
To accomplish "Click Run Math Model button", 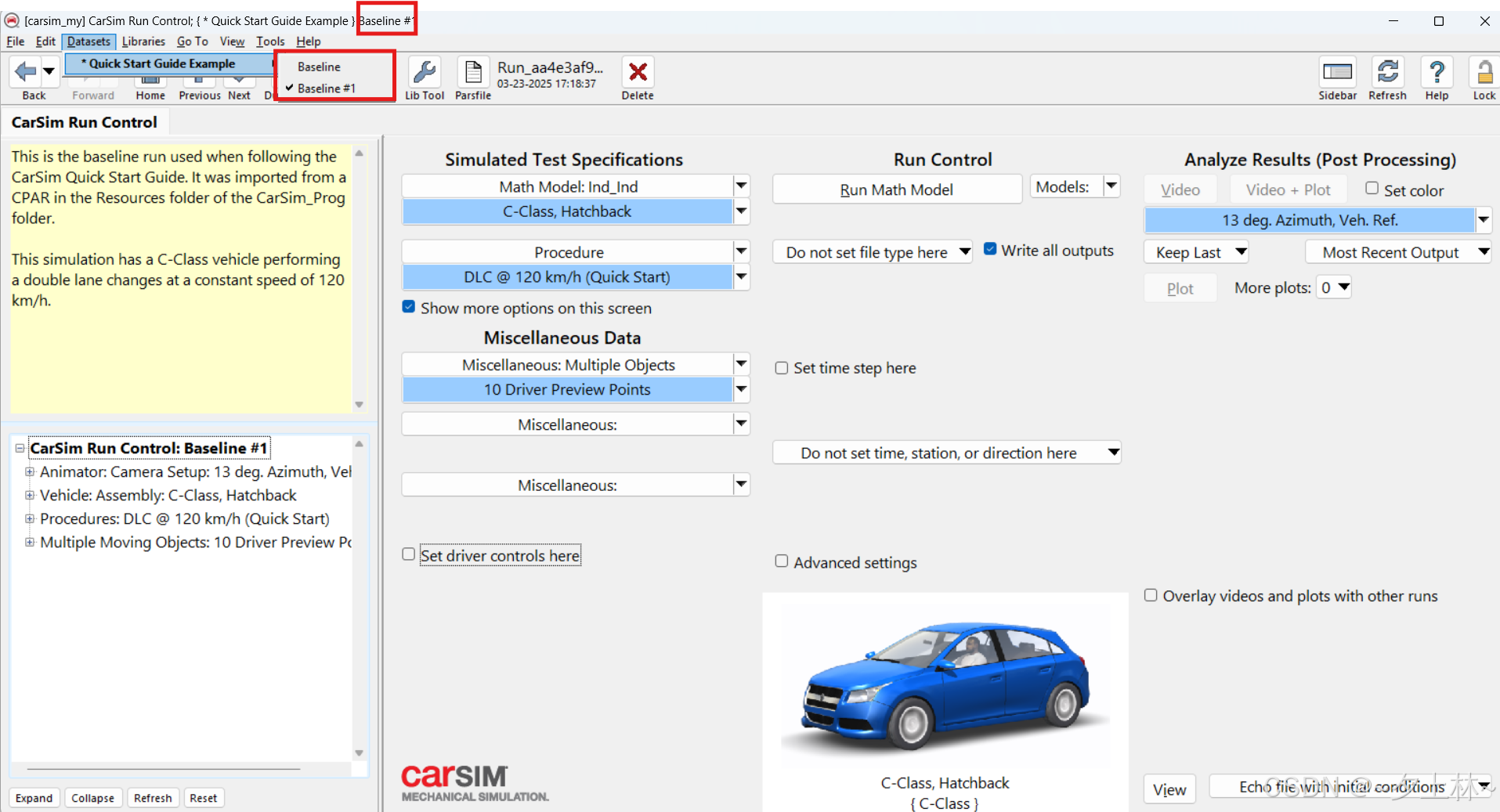I will click(x=897, y=189).
